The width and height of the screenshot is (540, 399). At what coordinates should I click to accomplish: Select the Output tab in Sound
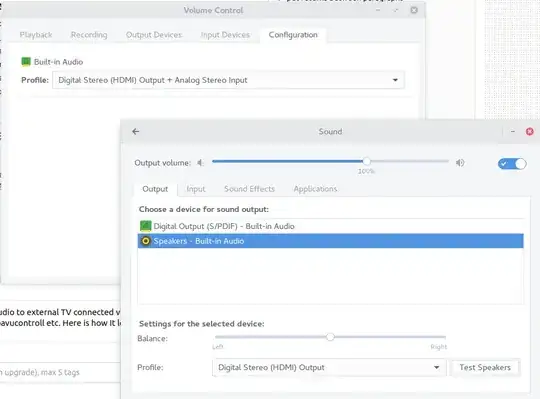155,189
